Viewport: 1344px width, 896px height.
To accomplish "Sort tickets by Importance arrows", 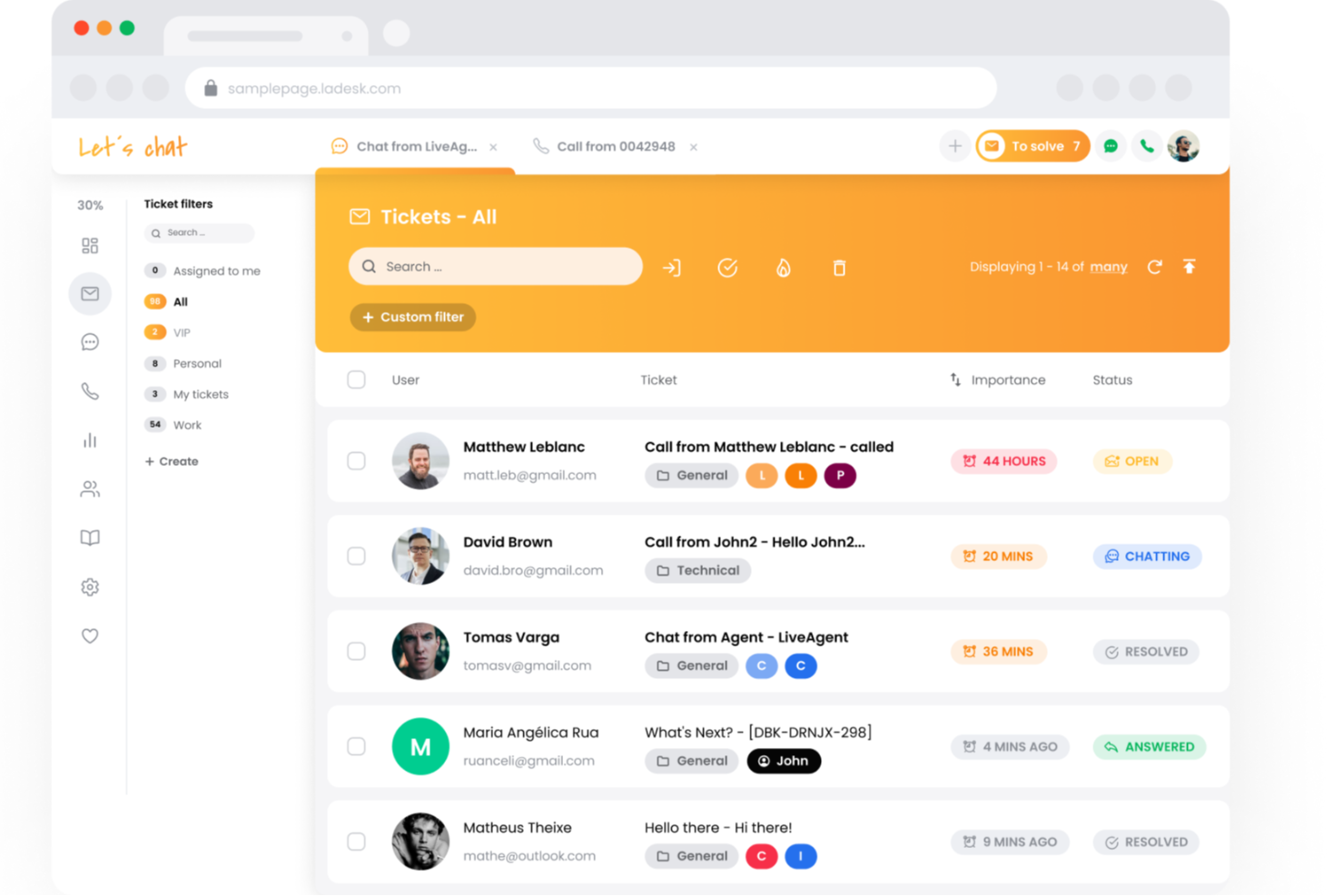I will 954,379.
